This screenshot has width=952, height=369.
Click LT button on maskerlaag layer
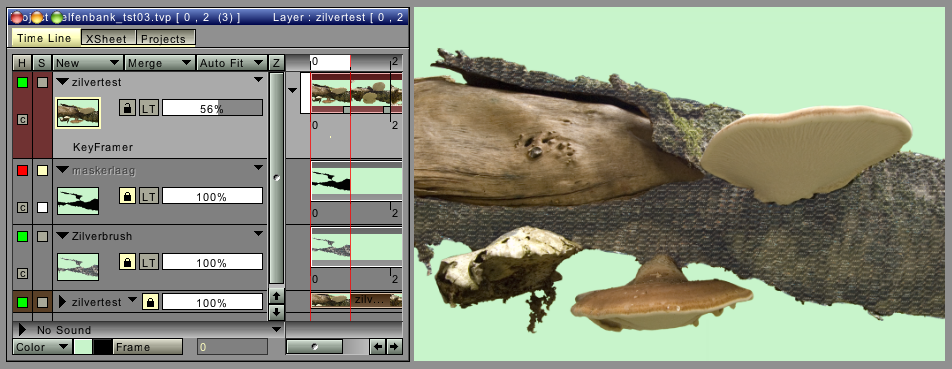point(149,196)
